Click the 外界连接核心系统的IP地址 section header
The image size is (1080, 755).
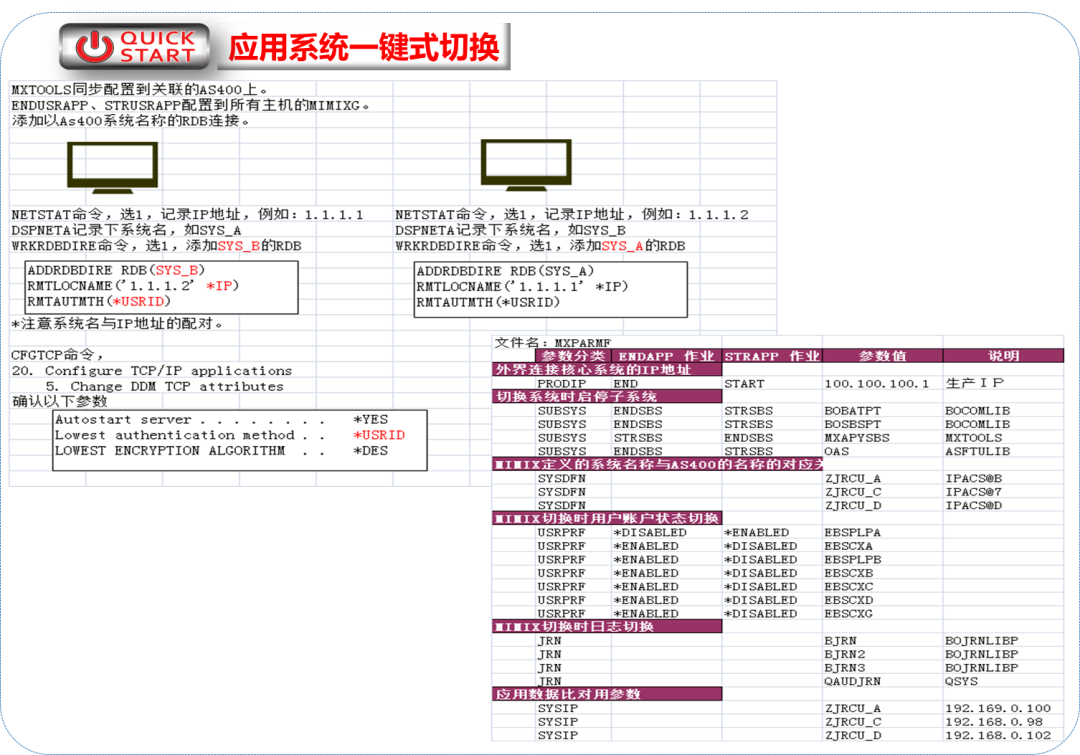pos(607,370)
